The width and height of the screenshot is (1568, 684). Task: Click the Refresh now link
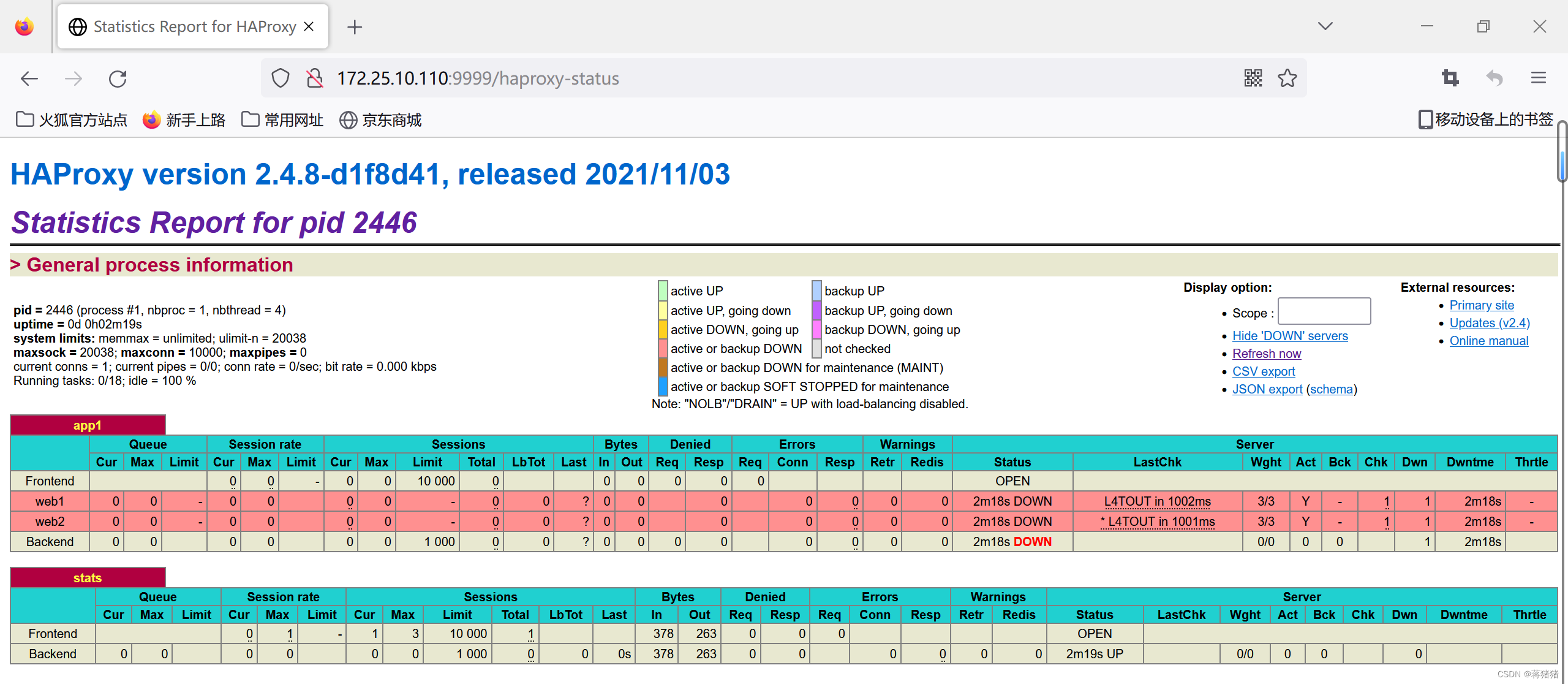pyautogui.click(x=1267, y=354)
